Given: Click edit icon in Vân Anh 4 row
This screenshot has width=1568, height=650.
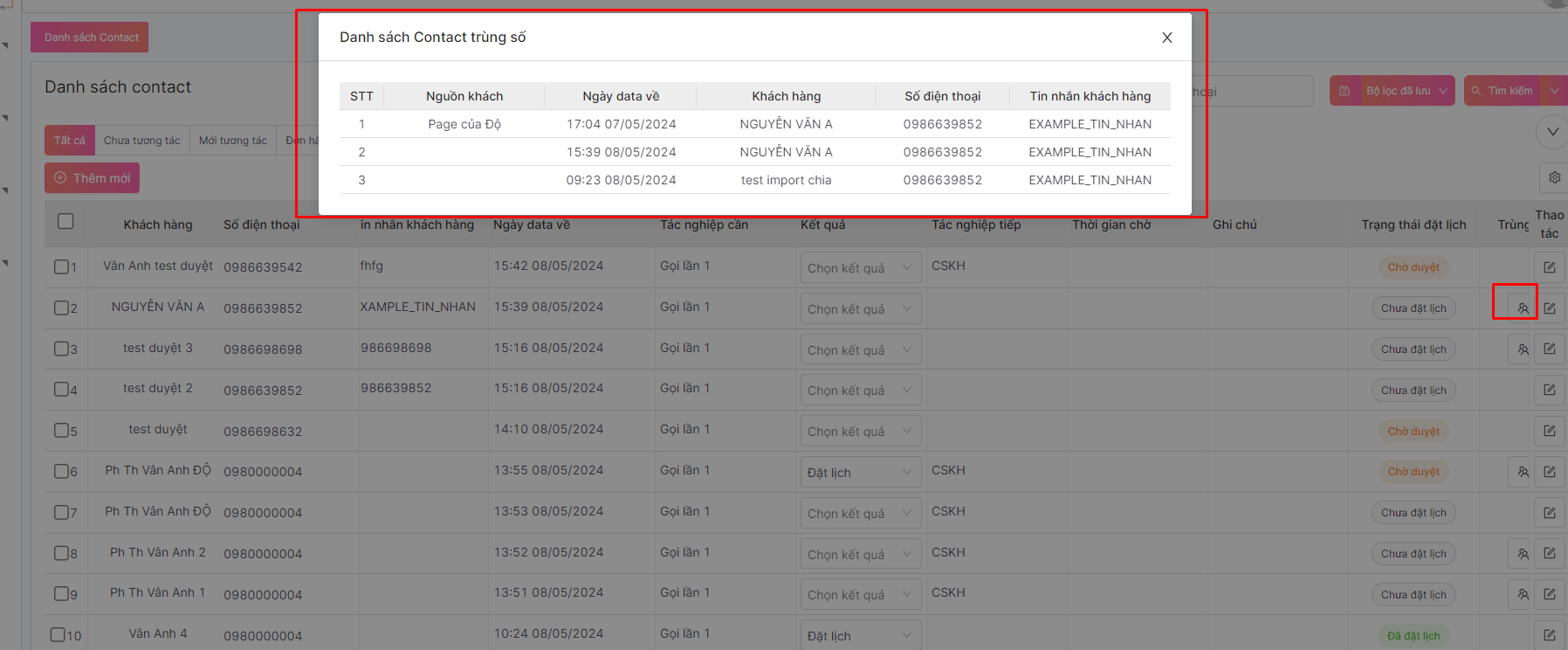Looking at the screenshot, I should click(x=1550, y=635).
